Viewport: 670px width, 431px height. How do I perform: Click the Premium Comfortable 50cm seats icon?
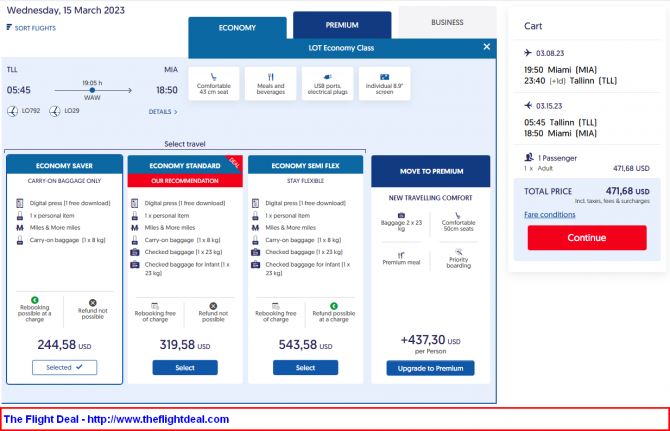(x=458, y=215)
